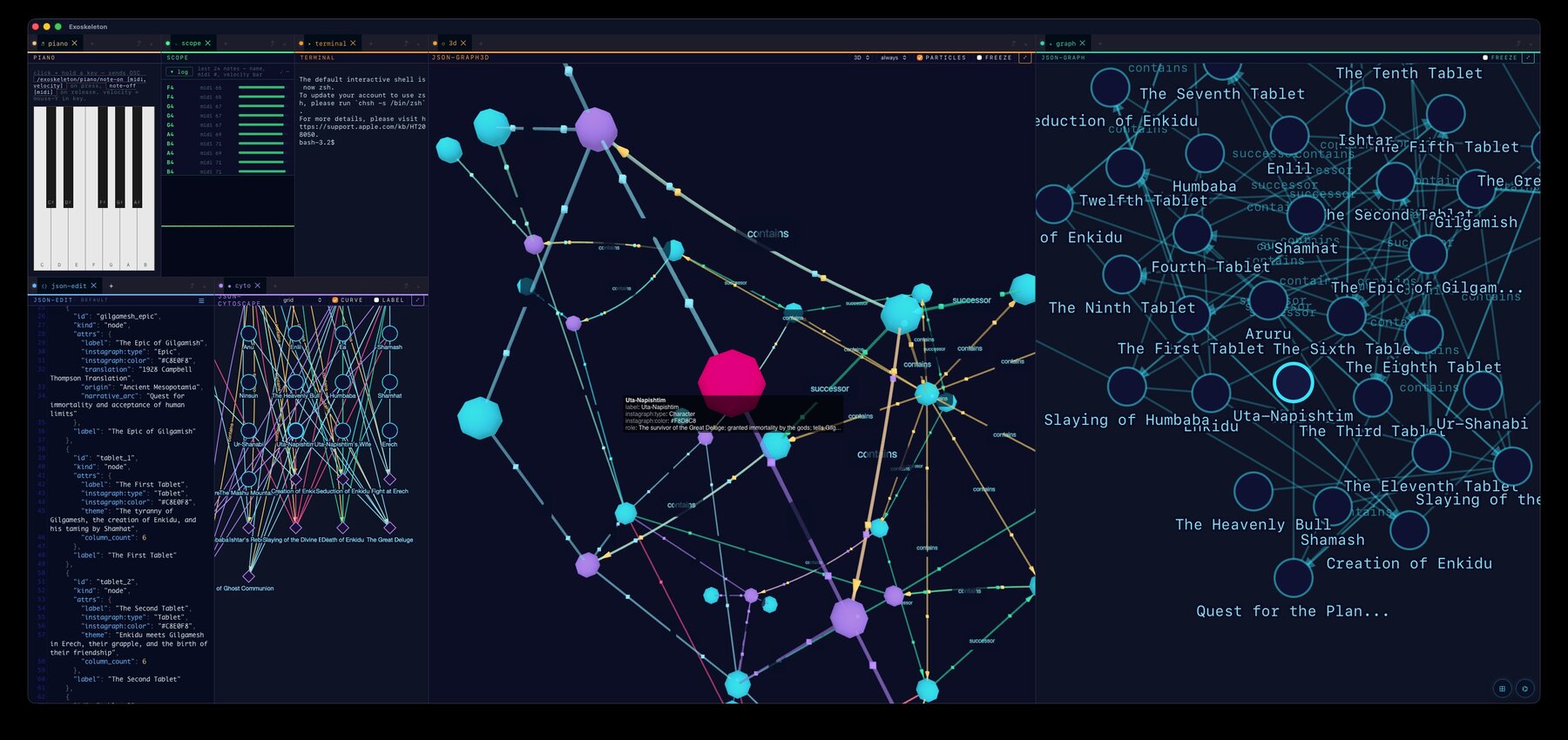Expand the JSON-GRAPH panel to fullscreen

point(1528,57)
